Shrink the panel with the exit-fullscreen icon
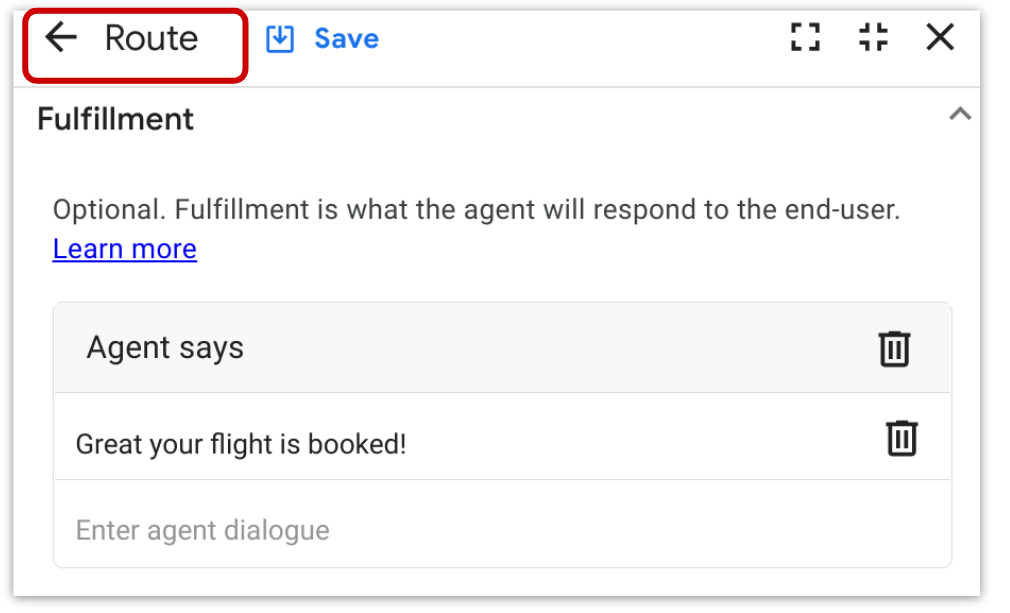The image size is (1010, 613). tap(873, 37)
